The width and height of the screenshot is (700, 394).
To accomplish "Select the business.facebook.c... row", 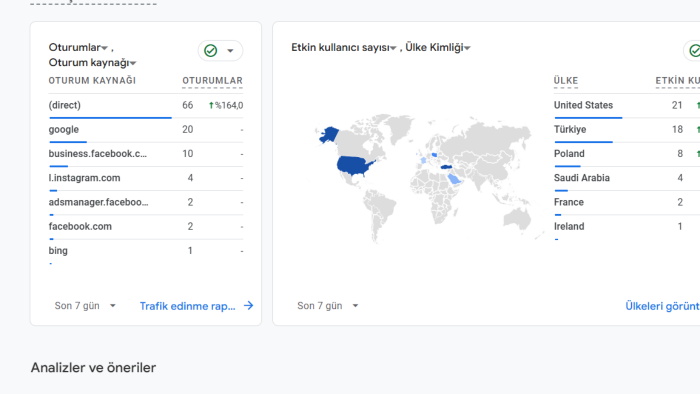I will pyautogui.click(x=146, y=153).
